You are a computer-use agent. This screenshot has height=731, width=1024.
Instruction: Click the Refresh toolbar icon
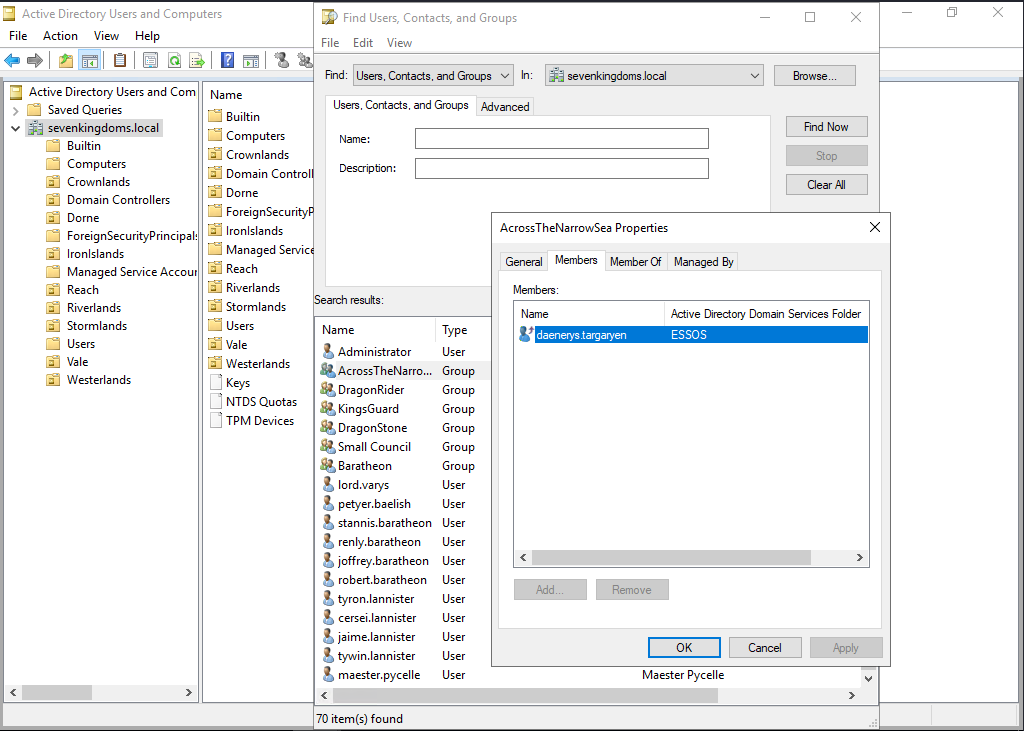[174, 61]
